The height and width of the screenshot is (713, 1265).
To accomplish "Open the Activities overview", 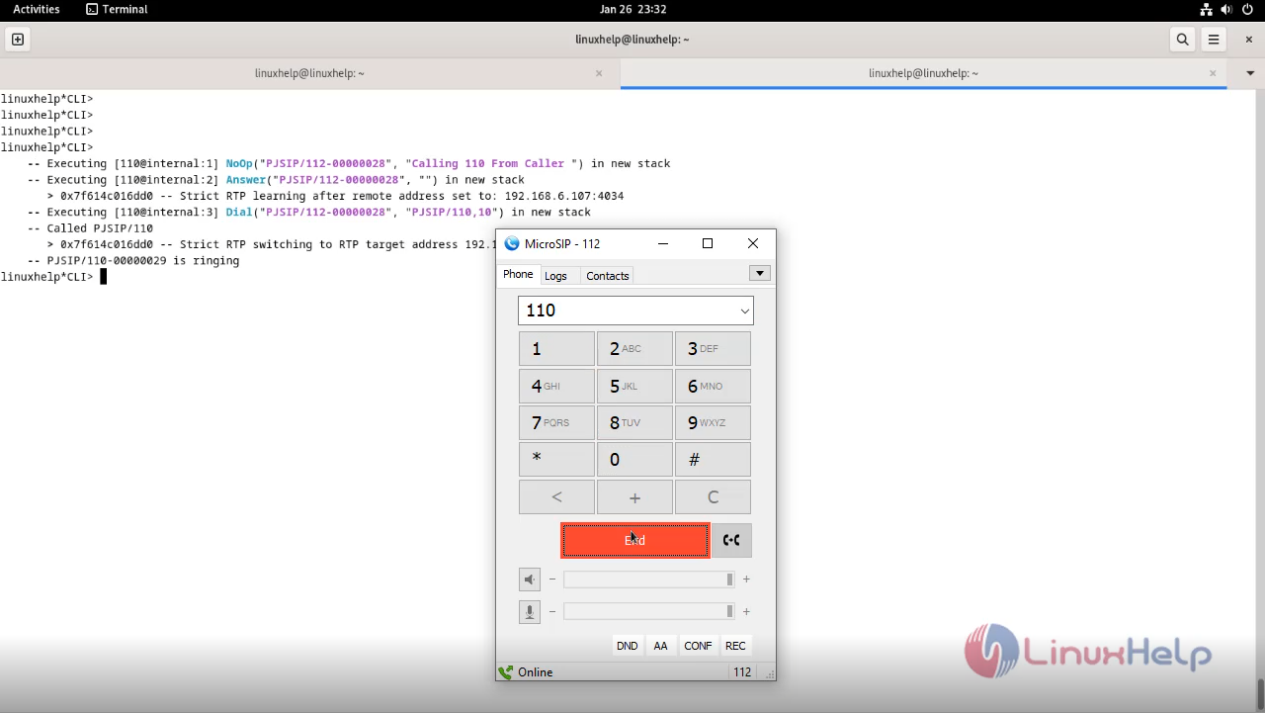I will click(x=36, y=9).
